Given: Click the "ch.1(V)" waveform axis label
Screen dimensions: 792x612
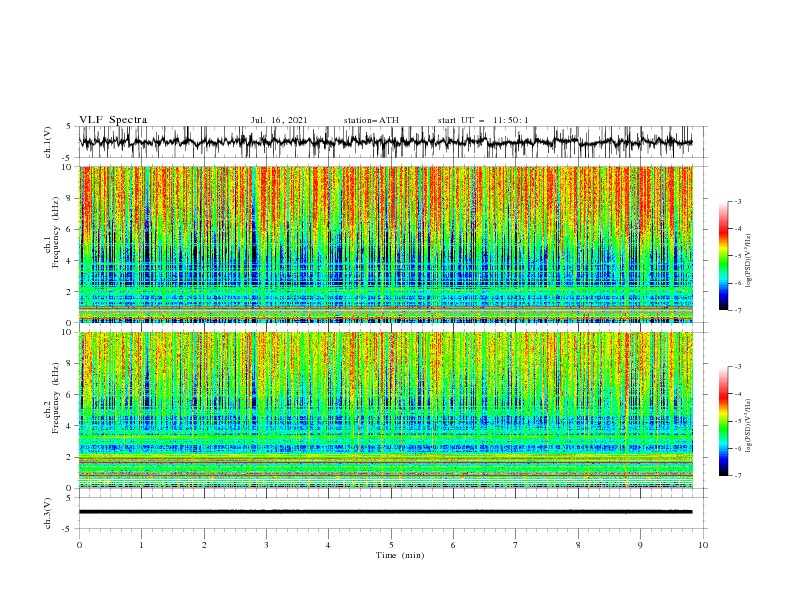Looking at the screenshot, I should [48, 142].
